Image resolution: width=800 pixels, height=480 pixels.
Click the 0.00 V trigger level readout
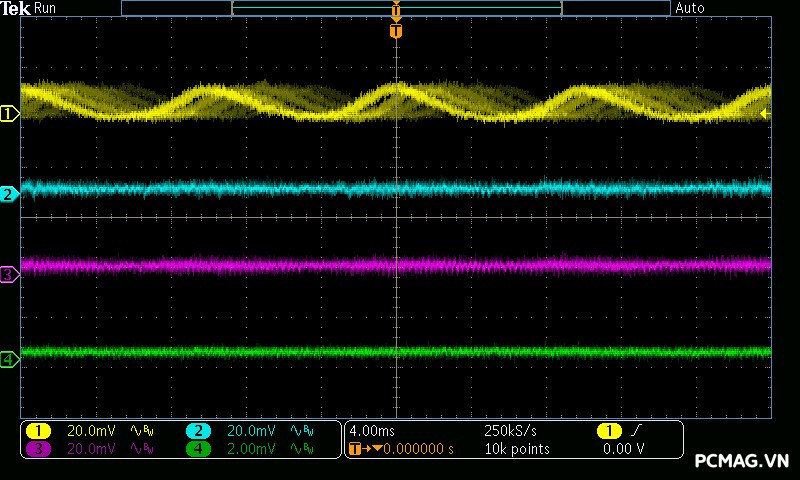pyautogui.click(x=623, y=449)
